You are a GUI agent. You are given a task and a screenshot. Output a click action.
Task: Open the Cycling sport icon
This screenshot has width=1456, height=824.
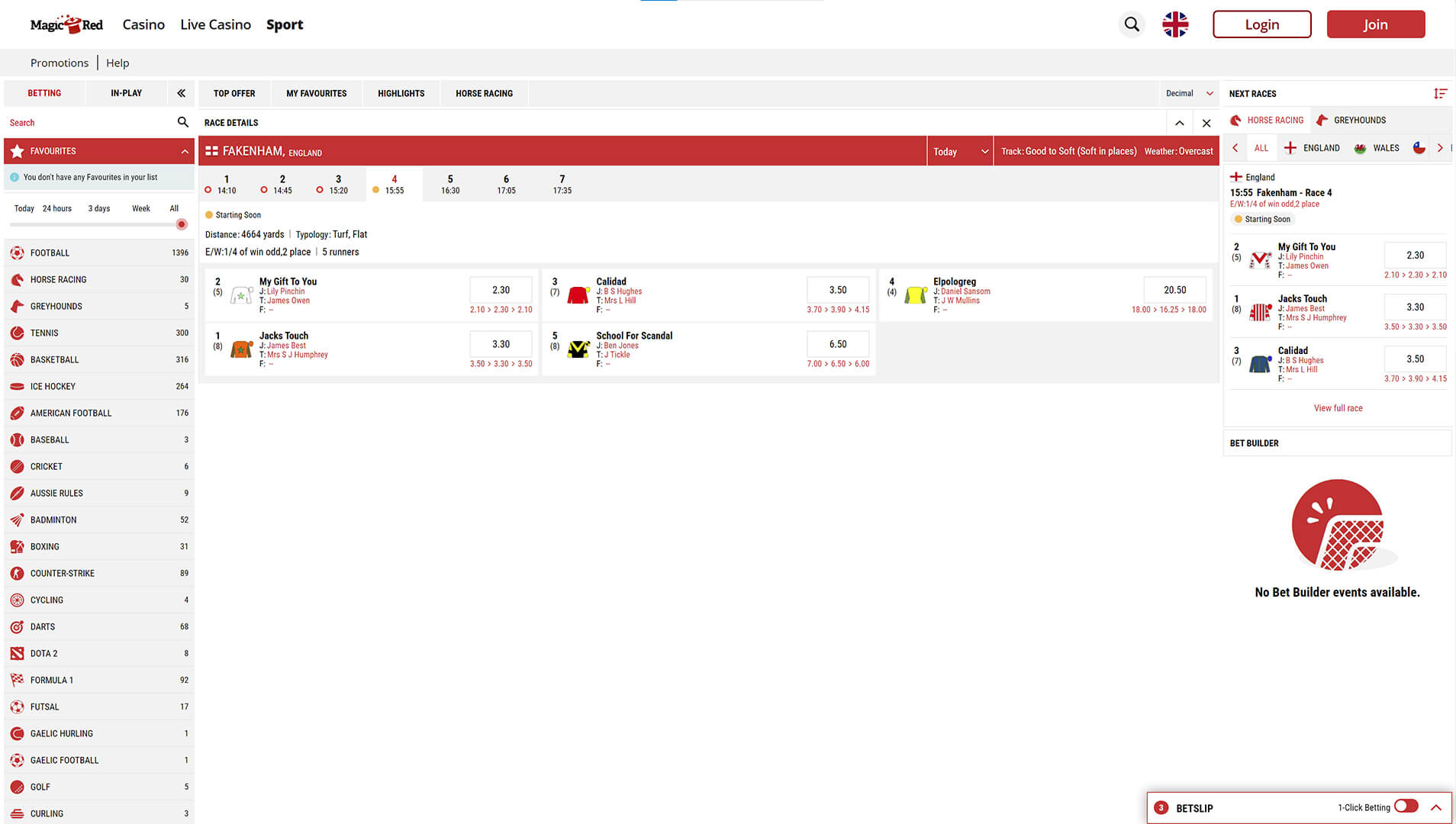pyautogui.click(x=17, y=600)
